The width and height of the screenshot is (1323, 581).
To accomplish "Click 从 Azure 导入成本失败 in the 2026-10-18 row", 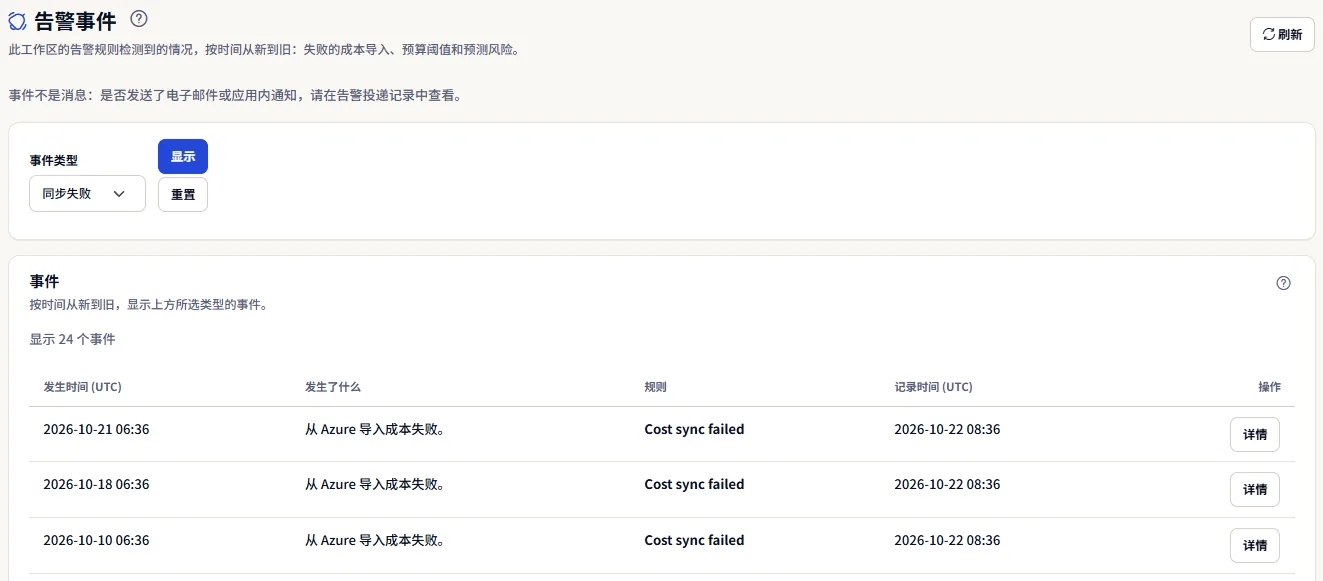I will (375, 485).
